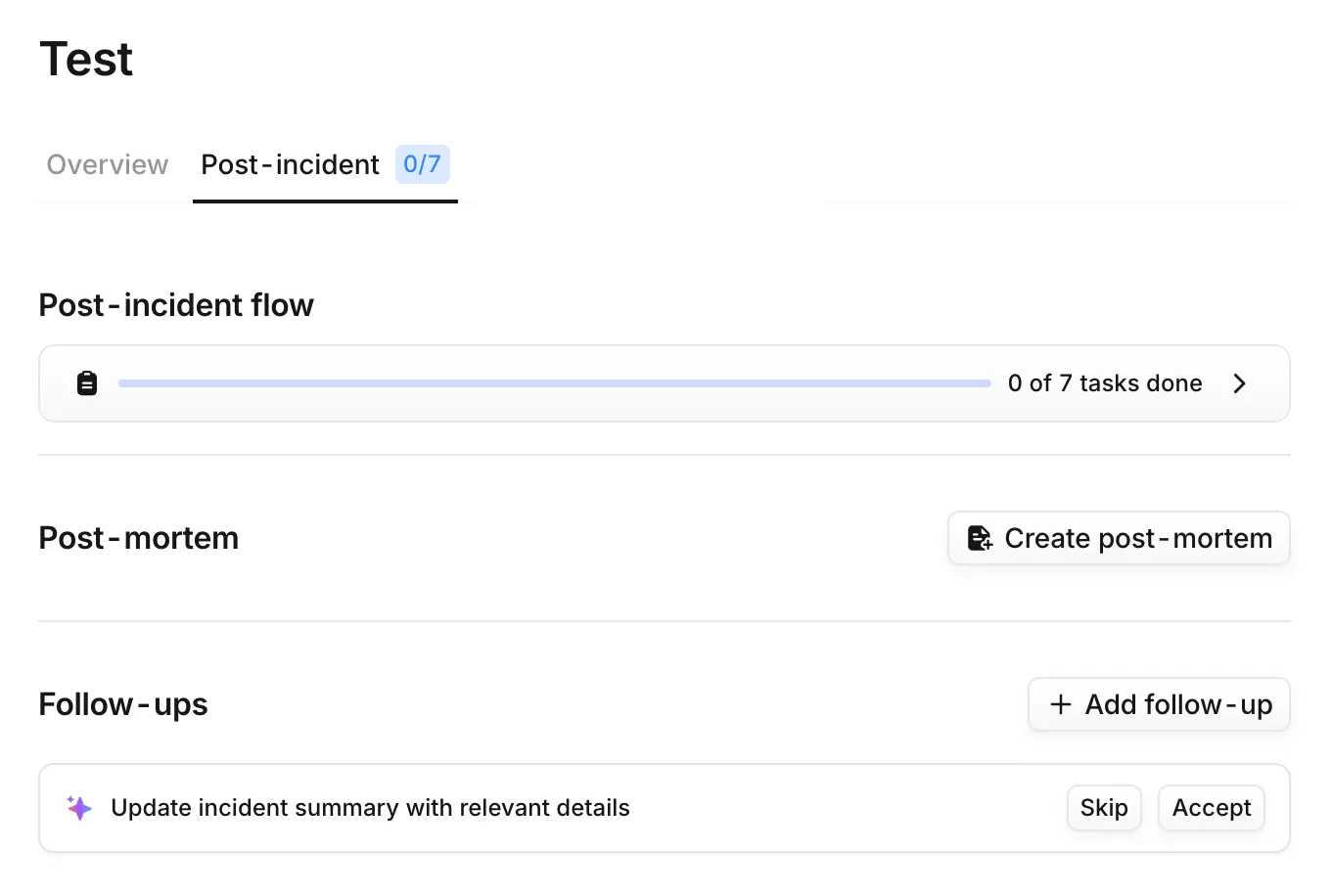Click the Create post-mortem button
This screenshot has width=1331, height=896.
(x=1119, y=538)
